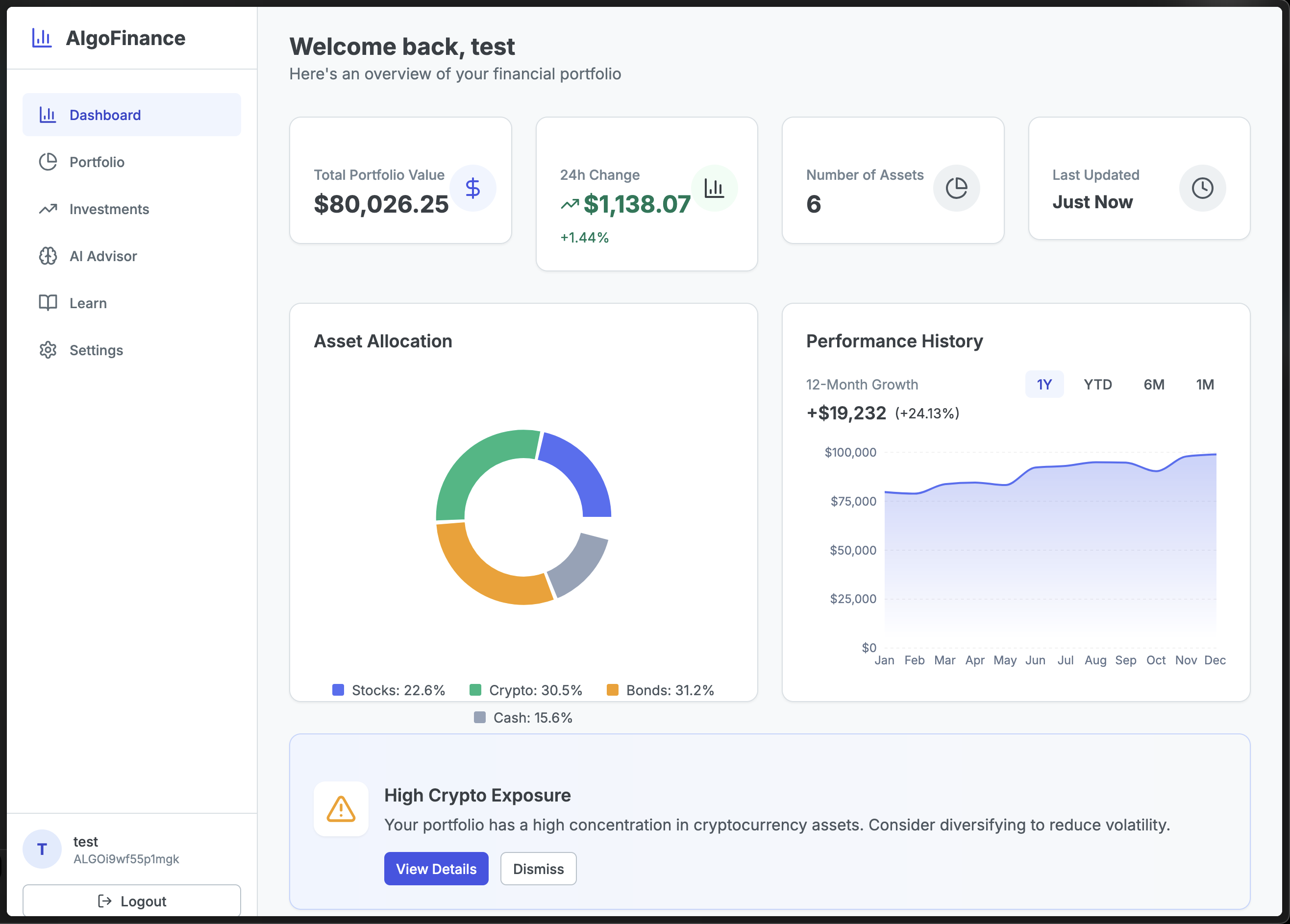Click the Settings gear icon in sidebar
1290x924 pixels.
(x=48, y=350)
